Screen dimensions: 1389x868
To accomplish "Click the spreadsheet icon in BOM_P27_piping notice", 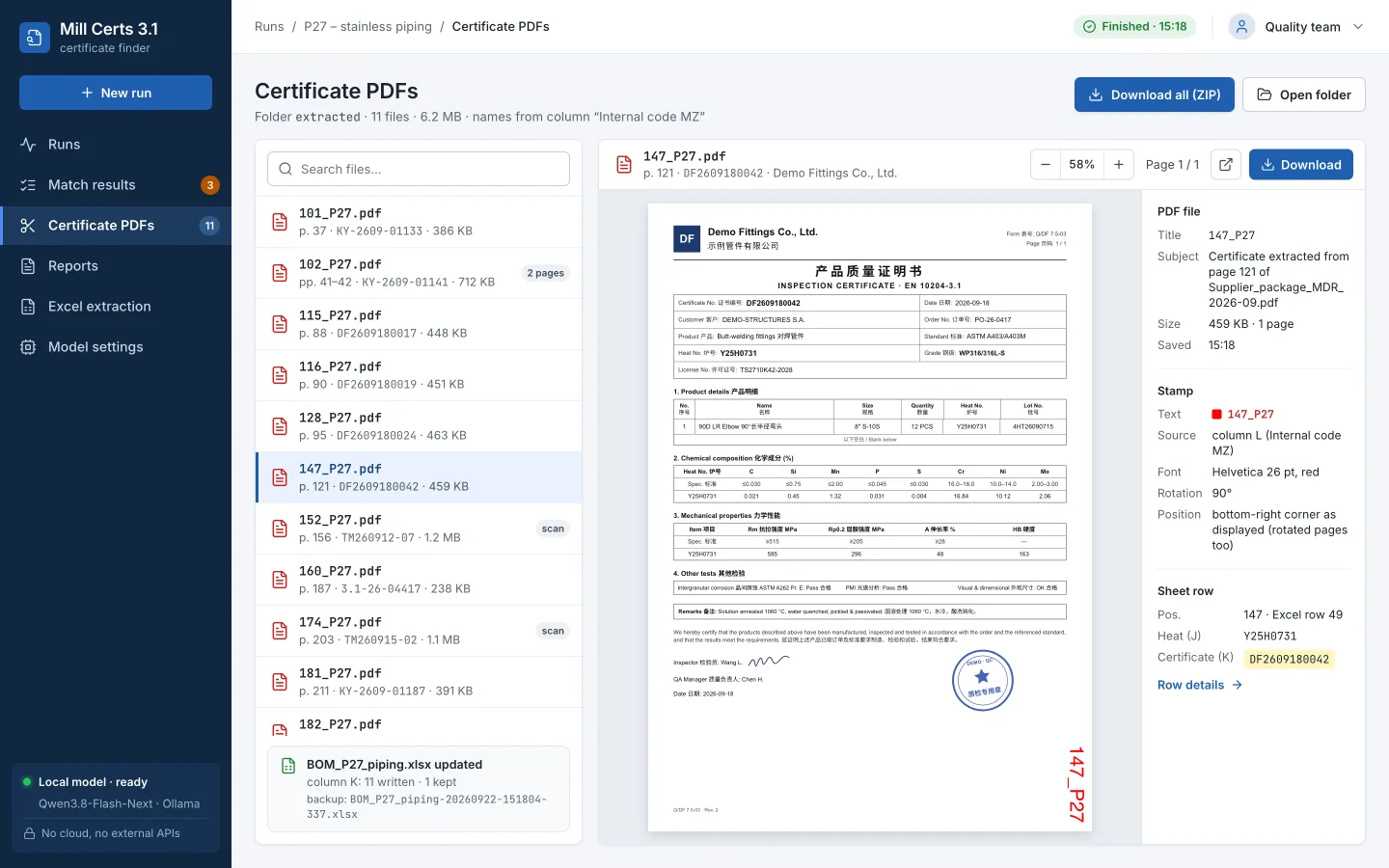I will point(288,766).
